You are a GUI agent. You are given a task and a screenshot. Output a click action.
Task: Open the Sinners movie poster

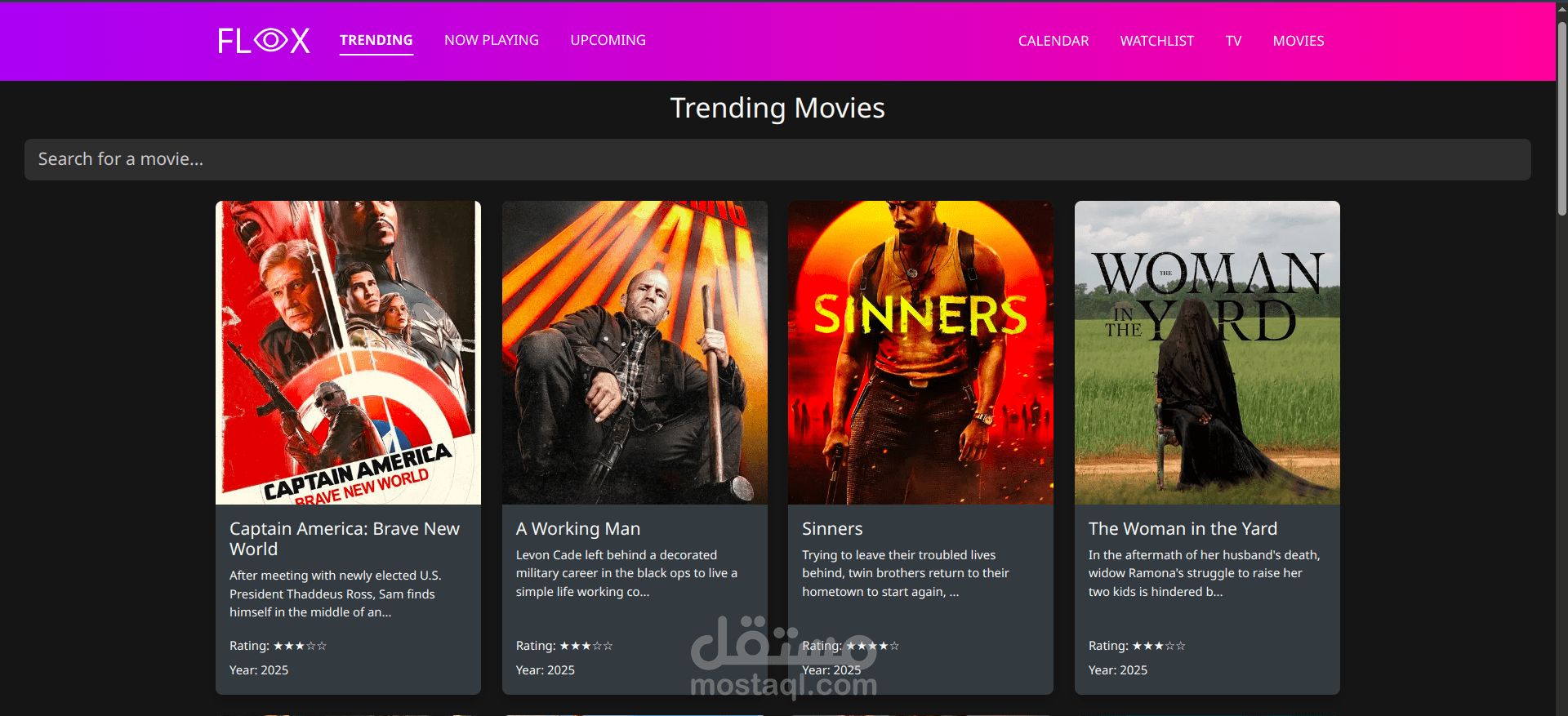pos(920,353)
